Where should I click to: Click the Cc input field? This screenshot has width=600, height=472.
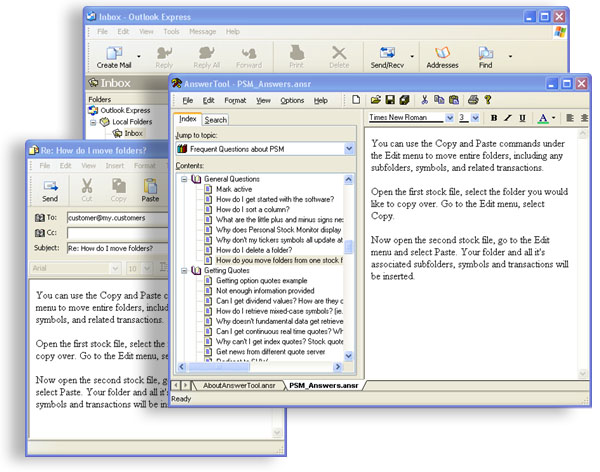pyautogui.click(x=117, y=233)
